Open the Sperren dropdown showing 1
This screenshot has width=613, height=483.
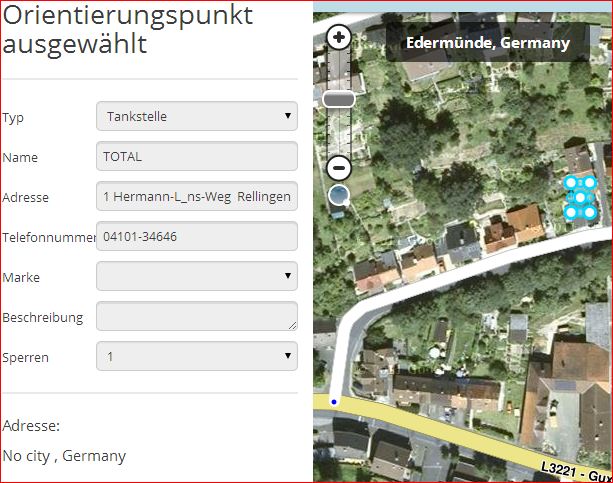pos(197,356)
